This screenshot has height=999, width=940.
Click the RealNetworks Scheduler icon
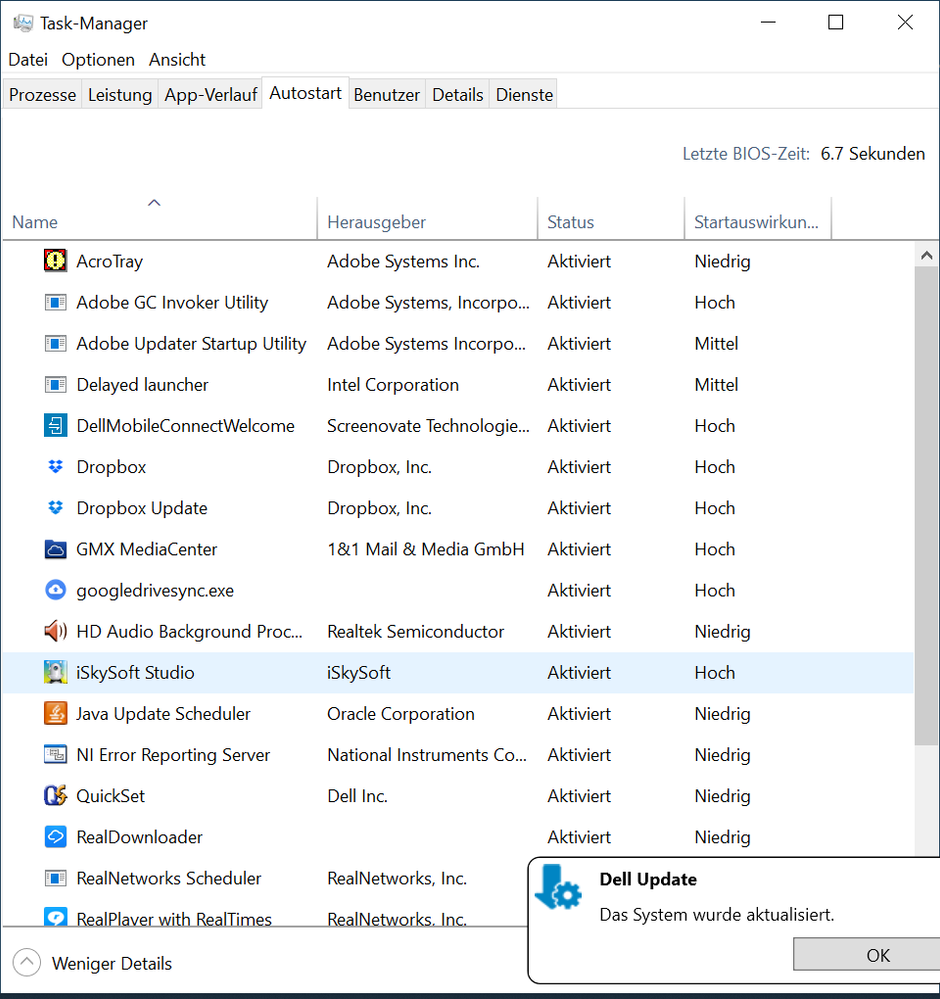[55, 878]
